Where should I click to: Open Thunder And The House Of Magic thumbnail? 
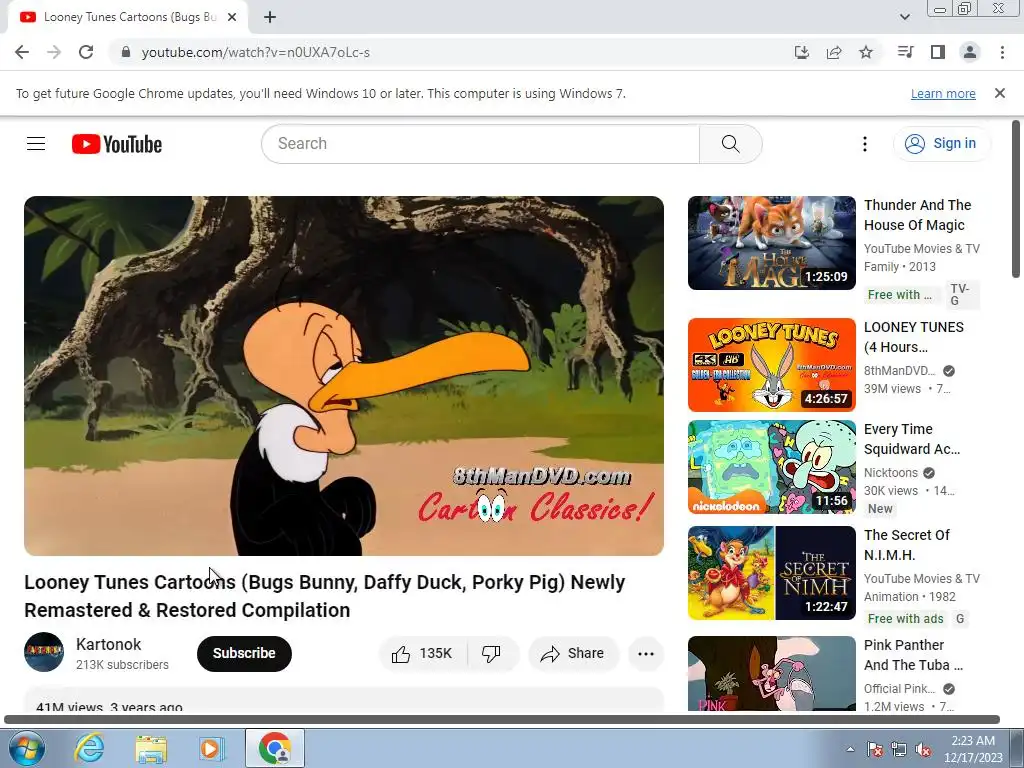click(771, 243)
